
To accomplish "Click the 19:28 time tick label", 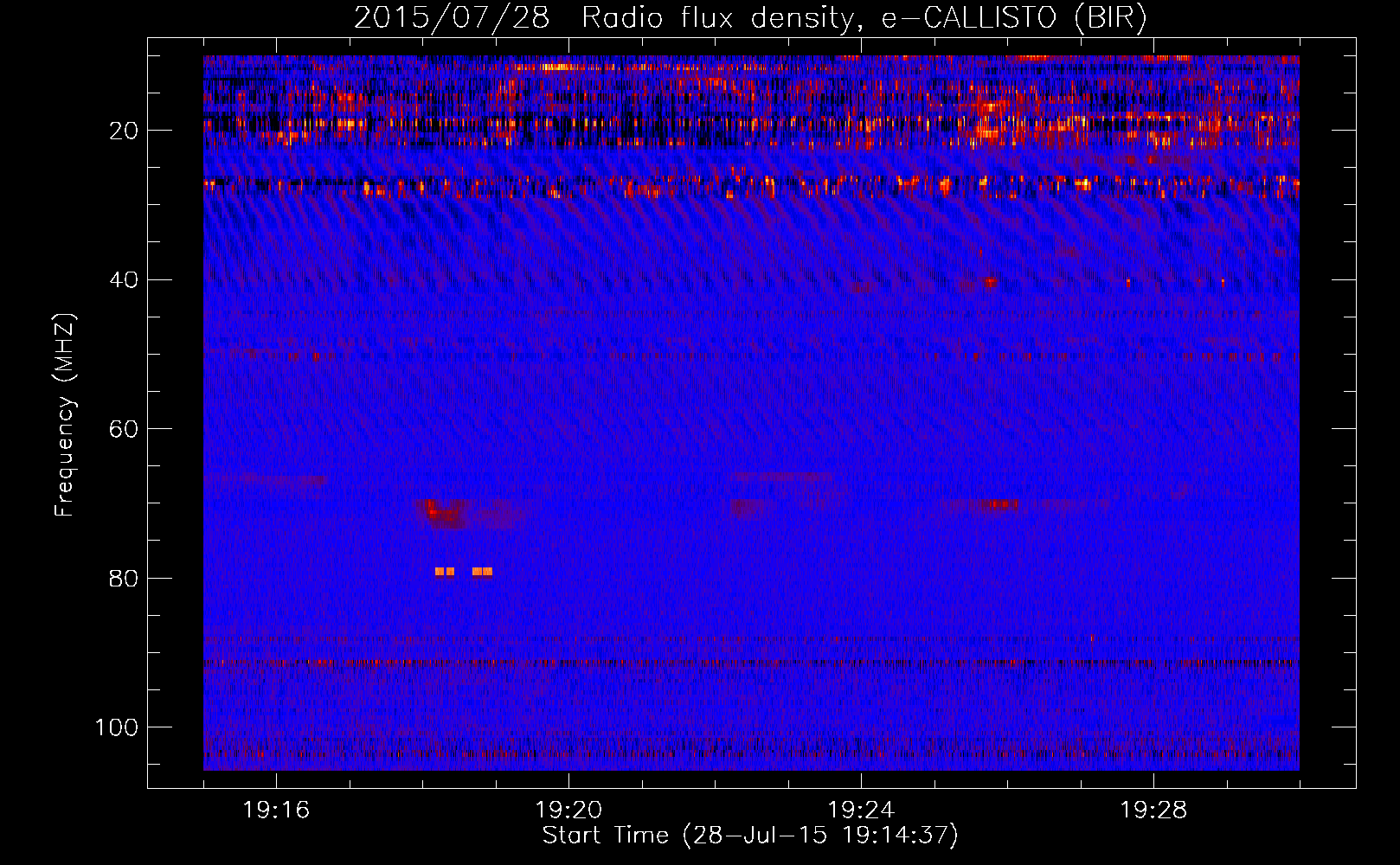I will click(x=1153, y=811).
